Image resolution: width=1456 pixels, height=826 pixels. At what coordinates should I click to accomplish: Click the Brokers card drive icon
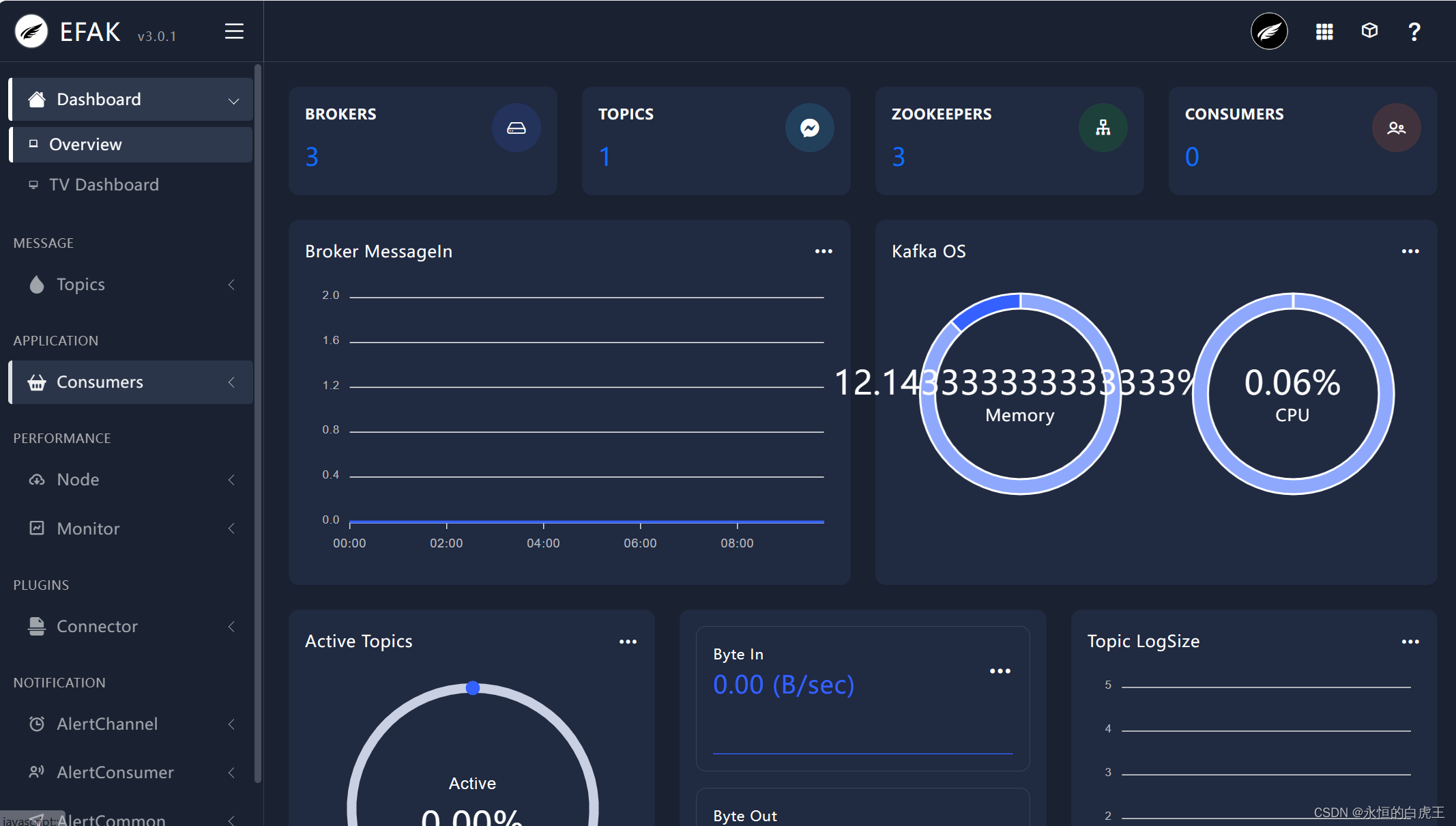(516, 128)
